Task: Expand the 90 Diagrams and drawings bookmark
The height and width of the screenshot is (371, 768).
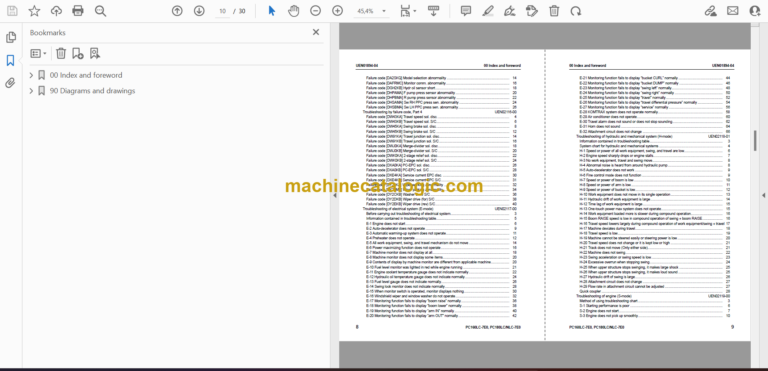Action: coord(31,91)
